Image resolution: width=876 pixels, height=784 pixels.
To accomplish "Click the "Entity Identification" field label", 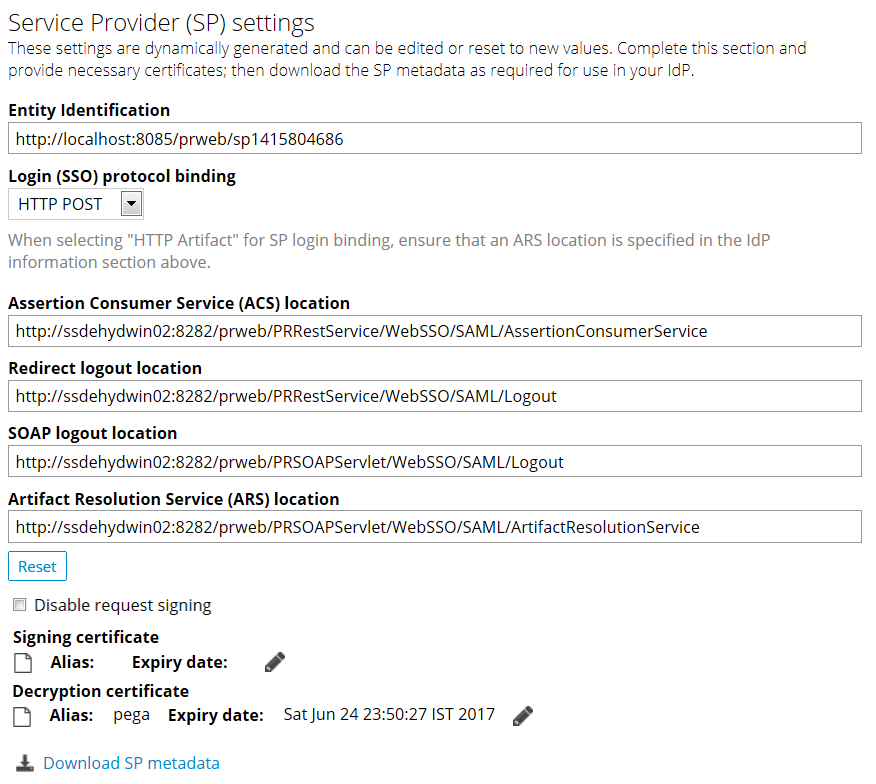I will 89,110.
